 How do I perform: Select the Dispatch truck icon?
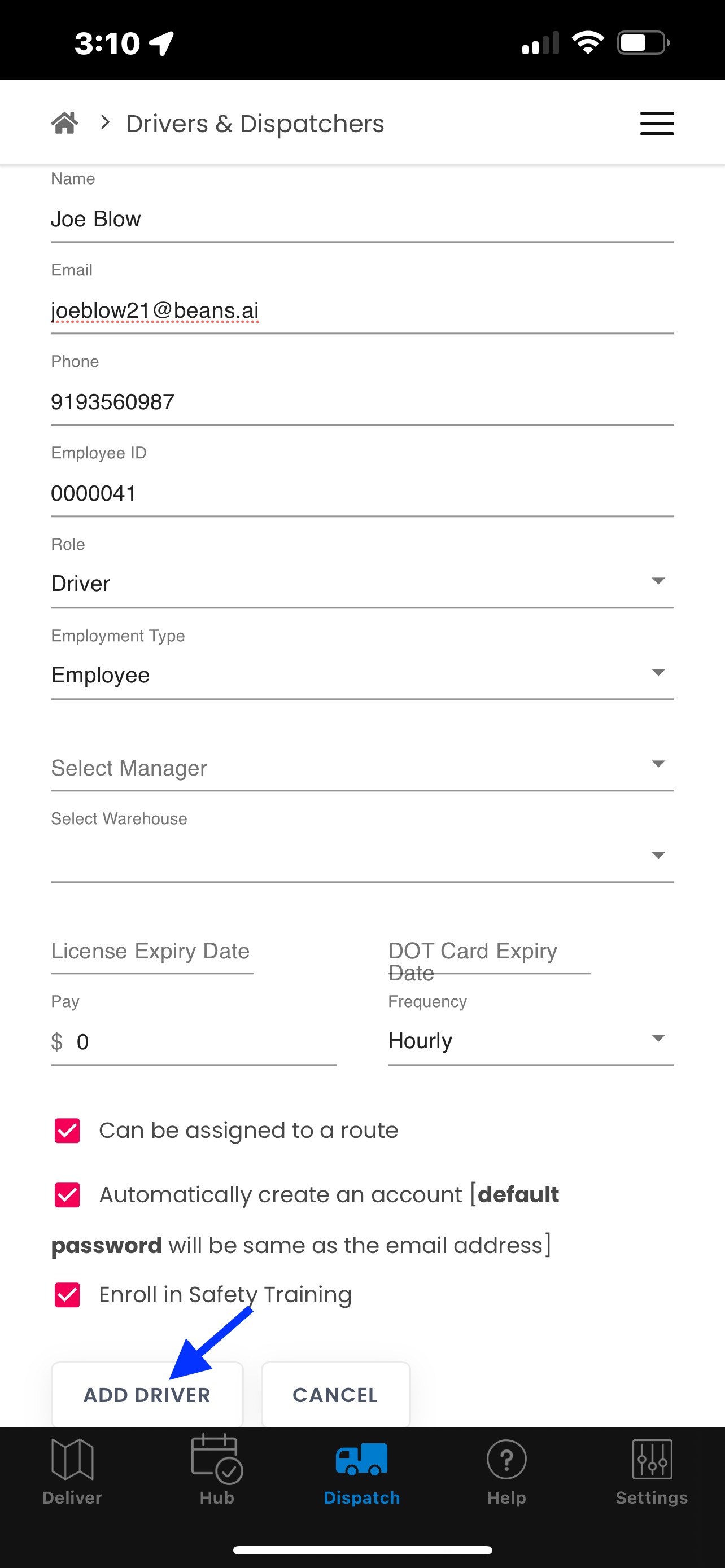(x=361, y=1459)
